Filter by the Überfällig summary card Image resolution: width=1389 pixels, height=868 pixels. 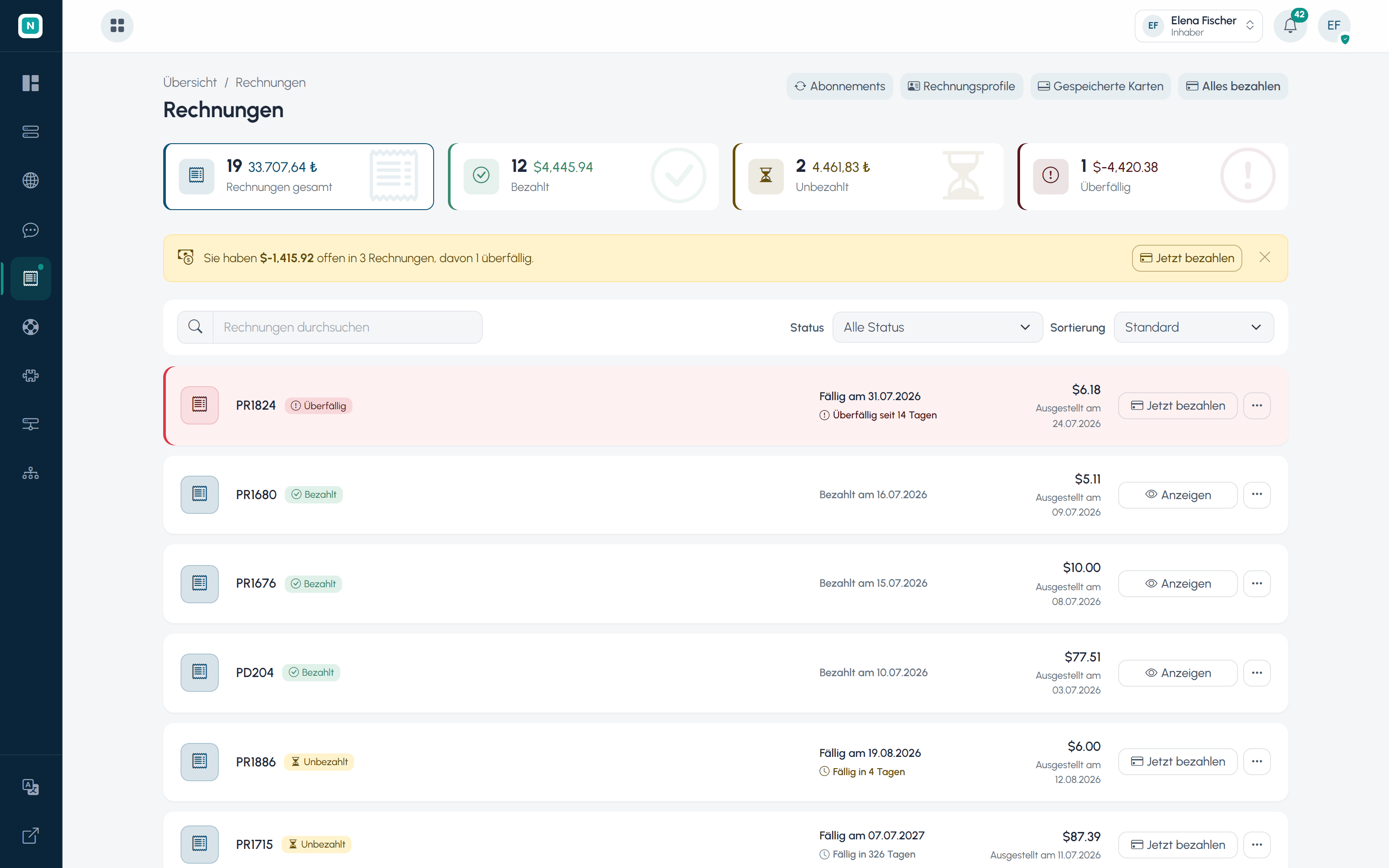point(1152,176)
